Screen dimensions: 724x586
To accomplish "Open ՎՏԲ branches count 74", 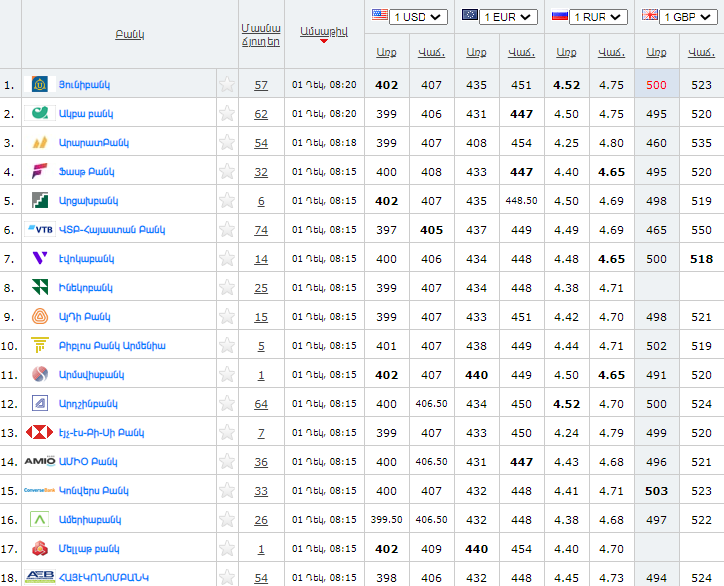I will tap(261, 230).
